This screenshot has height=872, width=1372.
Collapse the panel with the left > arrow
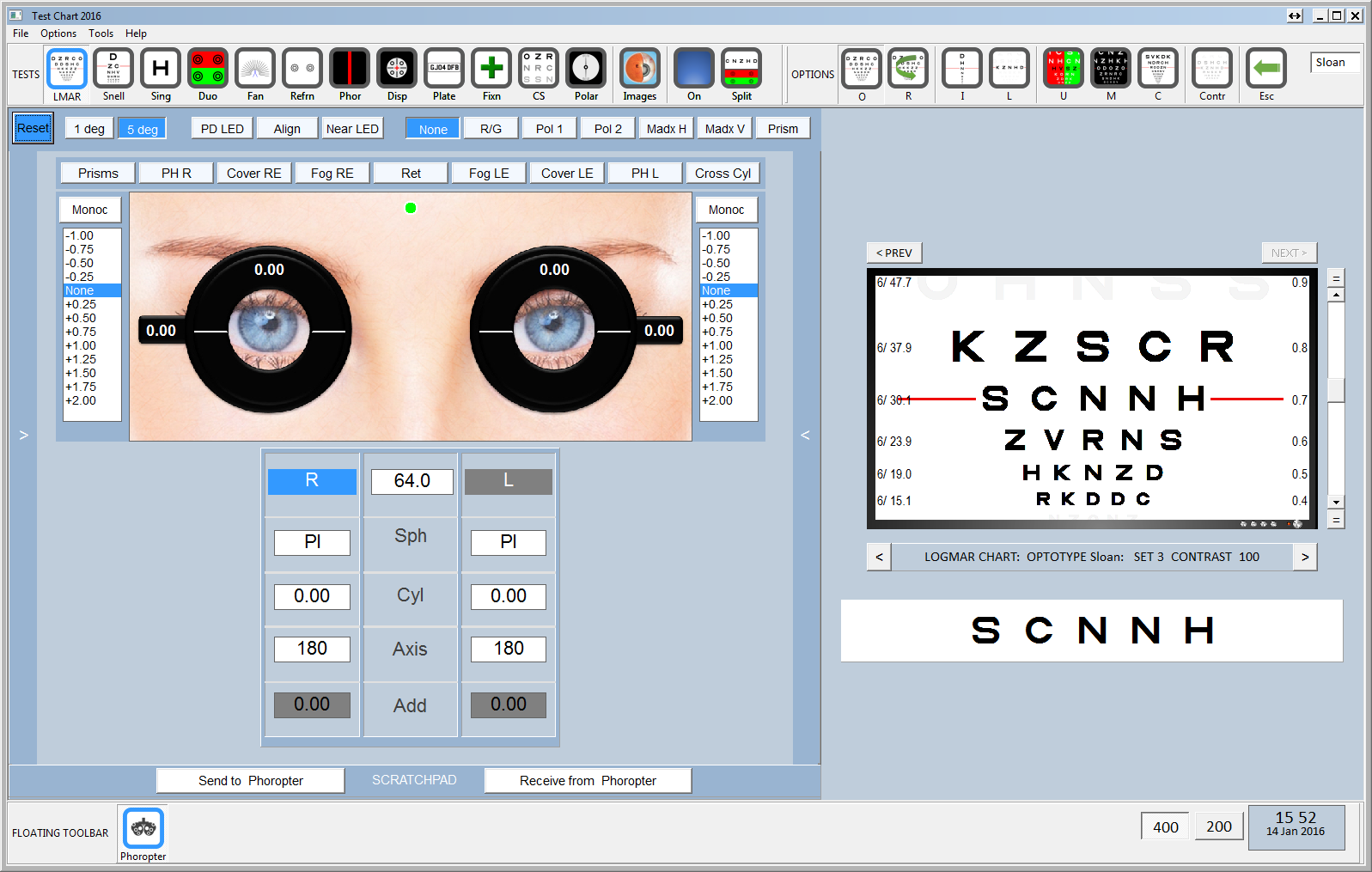(x=24, y=436)
